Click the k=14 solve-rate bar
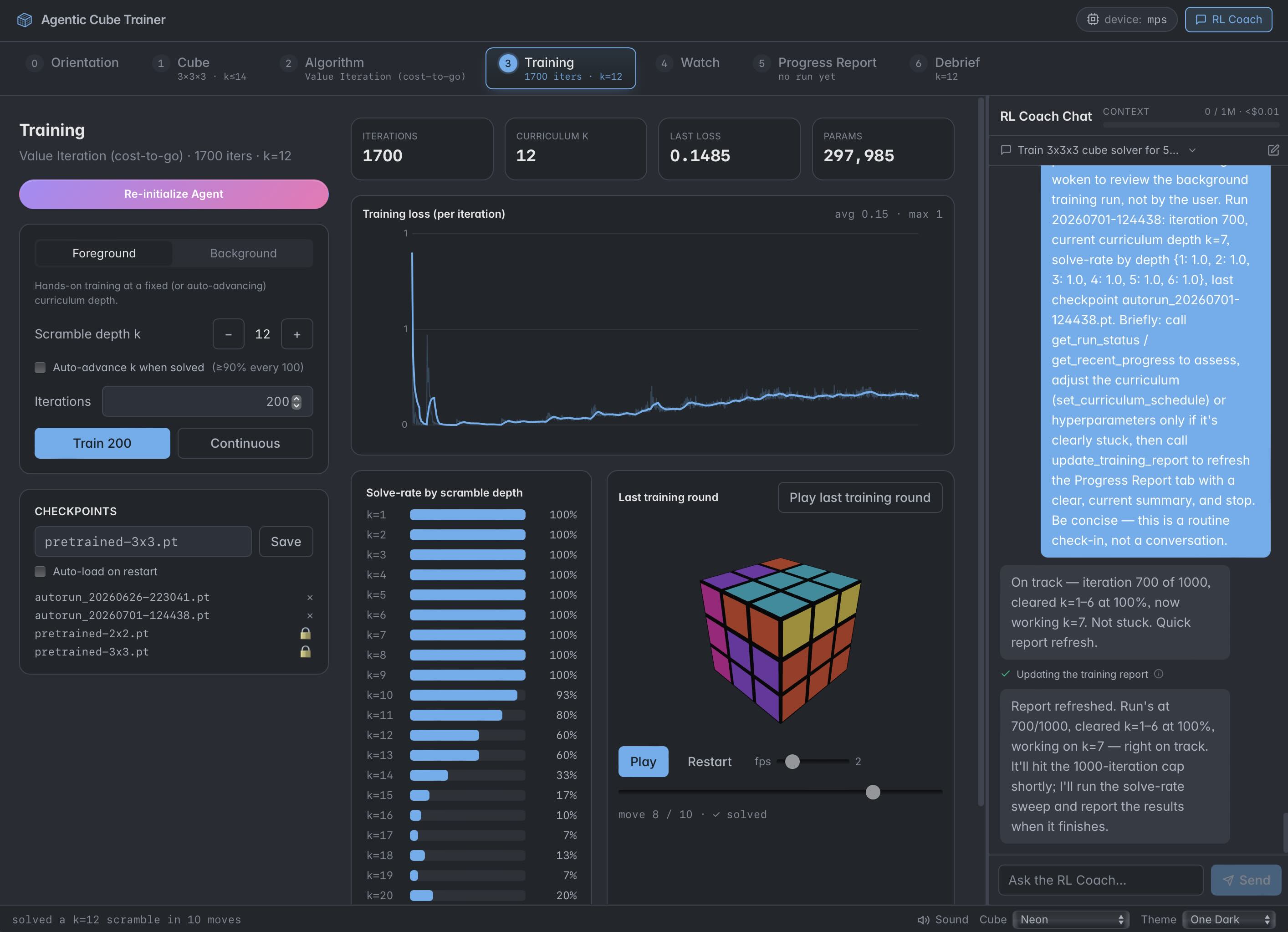The width and height of the screenshot is (1288, 932). point(467,775)
